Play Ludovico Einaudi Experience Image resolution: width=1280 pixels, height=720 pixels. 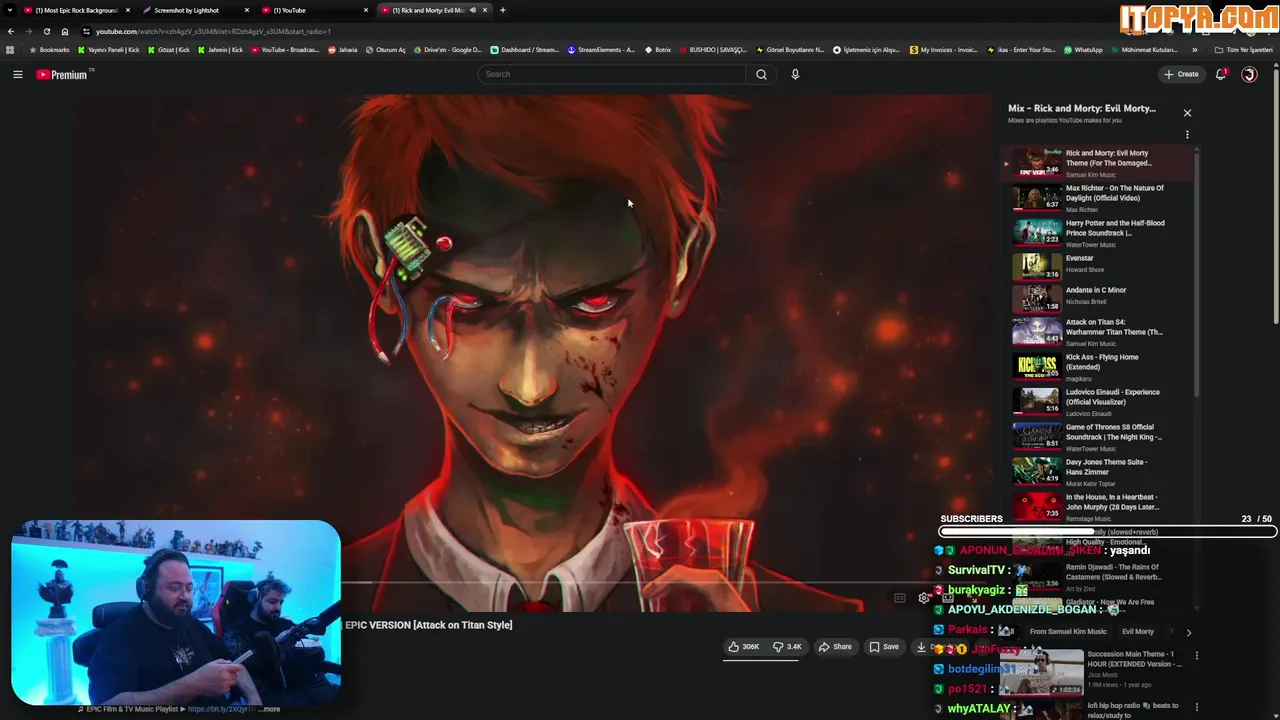tap(1098, 402)
